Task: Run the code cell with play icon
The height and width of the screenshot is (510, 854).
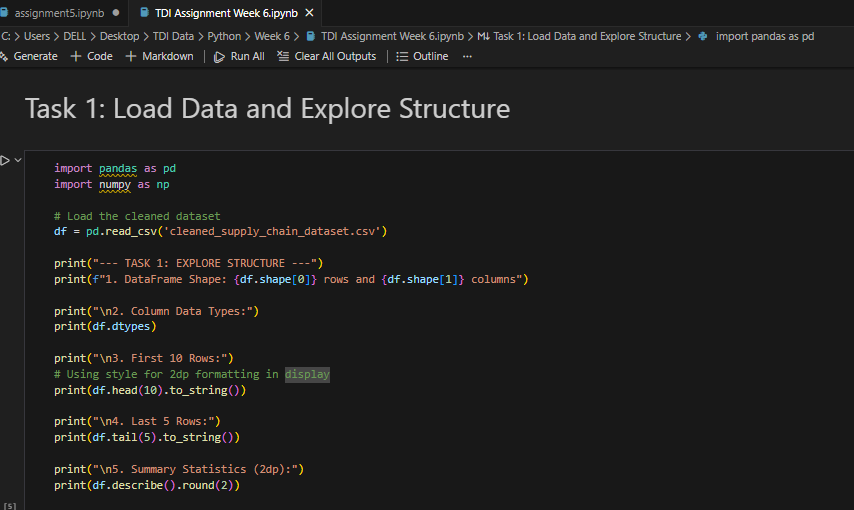Action: pyautogui.click(x=5, y=160)
